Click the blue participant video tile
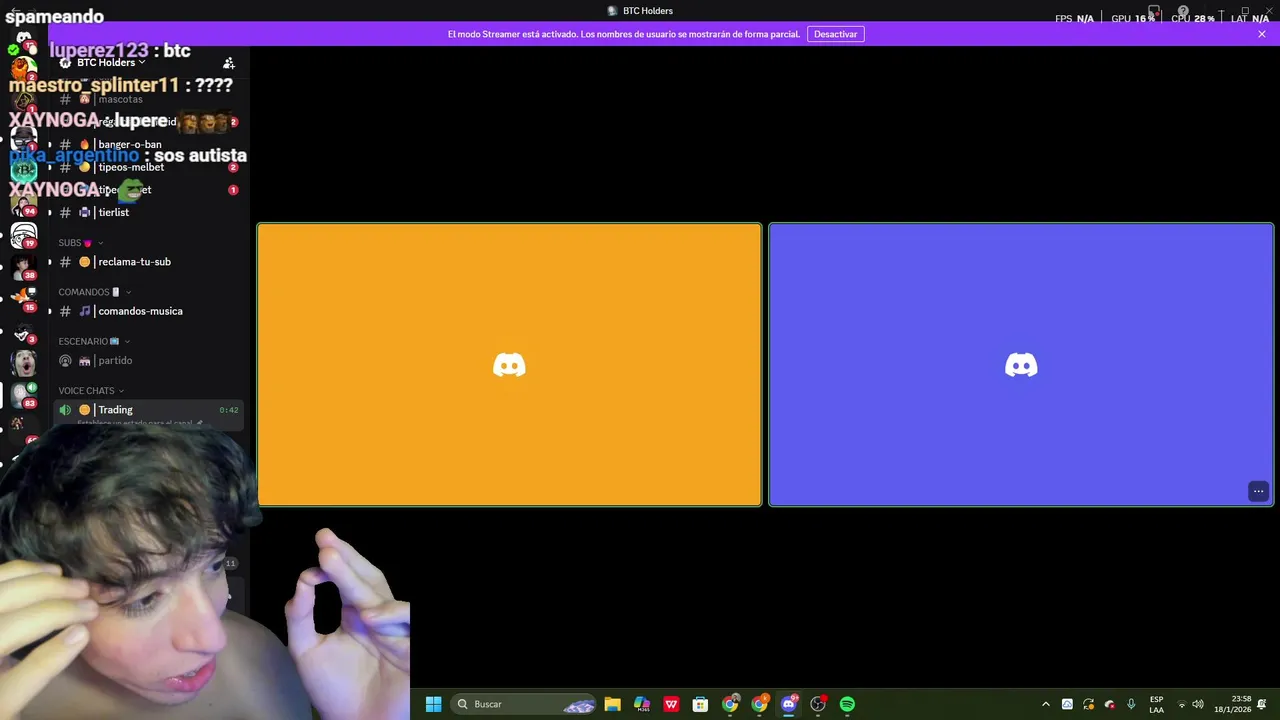This screenshot has height=720, width=1280. [x=1021, y=365]
